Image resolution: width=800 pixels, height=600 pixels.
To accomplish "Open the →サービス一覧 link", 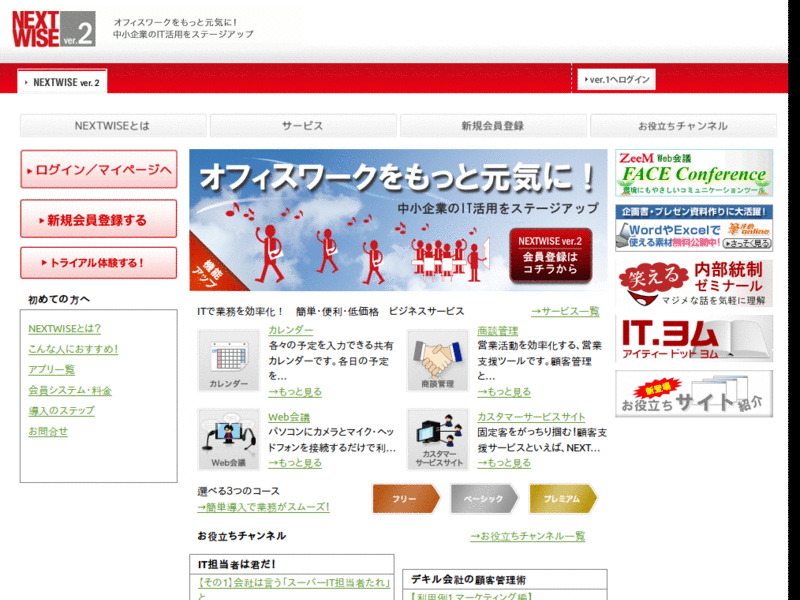I will pyautogui.click(x=565, y=311).
